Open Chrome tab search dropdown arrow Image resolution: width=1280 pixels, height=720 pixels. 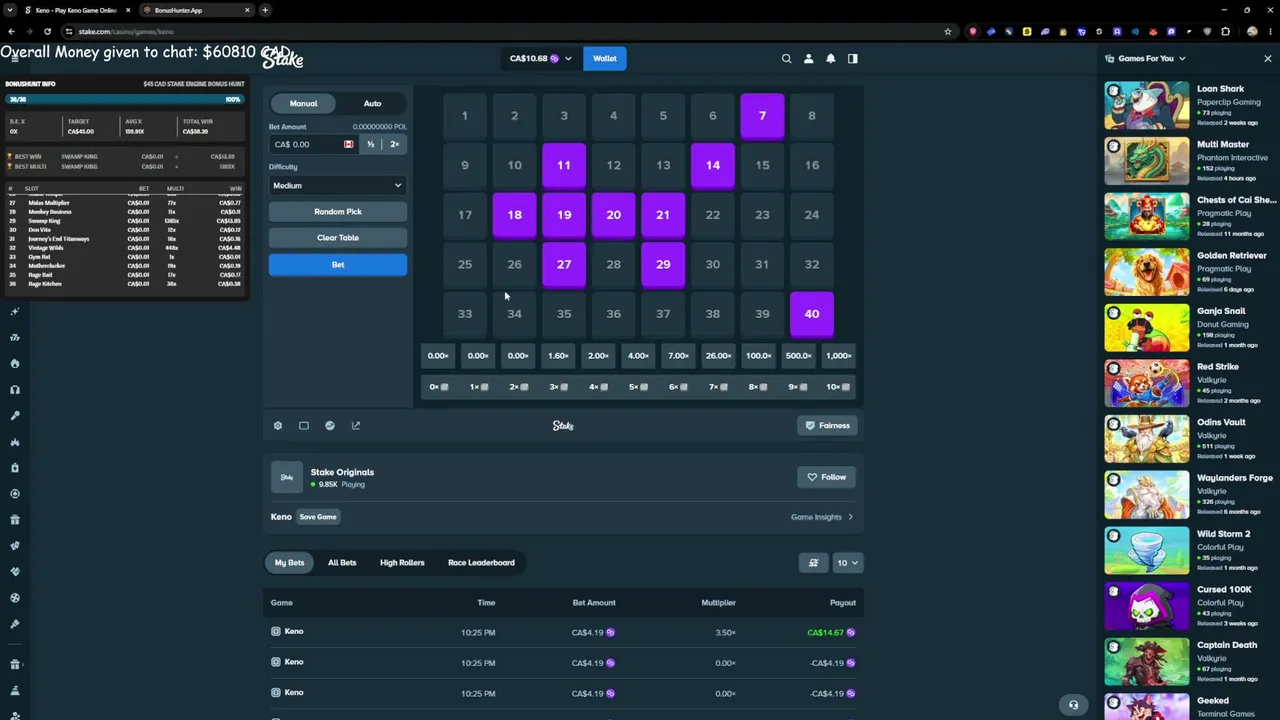pyautogui.click(x=9, y=10)
